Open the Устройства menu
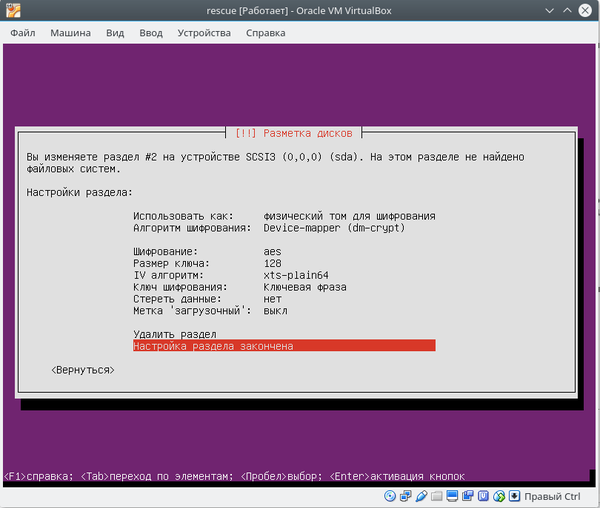Screen dimensions: 600x508 [204, 33]
